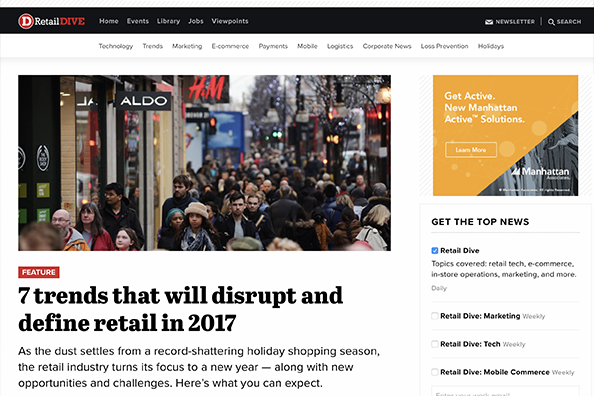Select the Logistics topic
The width and height of the screenshot is (594, 396).
[x=340, y=46]
